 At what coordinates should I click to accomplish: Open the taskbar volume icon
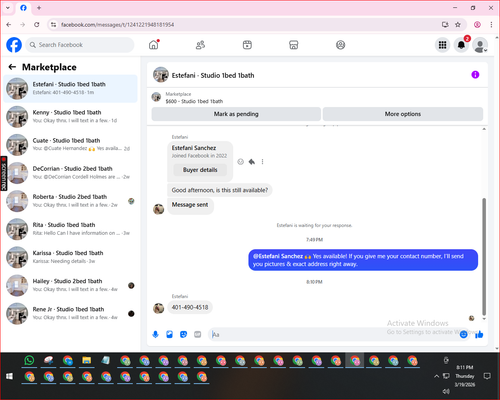point(446,391)
